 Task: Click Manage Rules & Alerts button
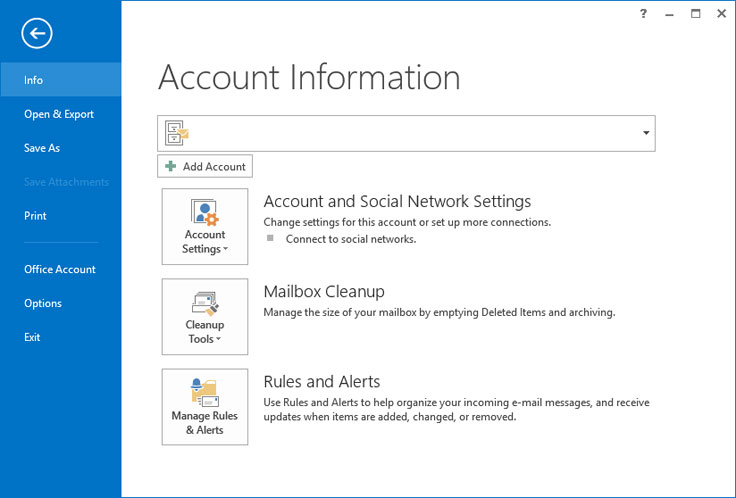[x=205, y=407]
